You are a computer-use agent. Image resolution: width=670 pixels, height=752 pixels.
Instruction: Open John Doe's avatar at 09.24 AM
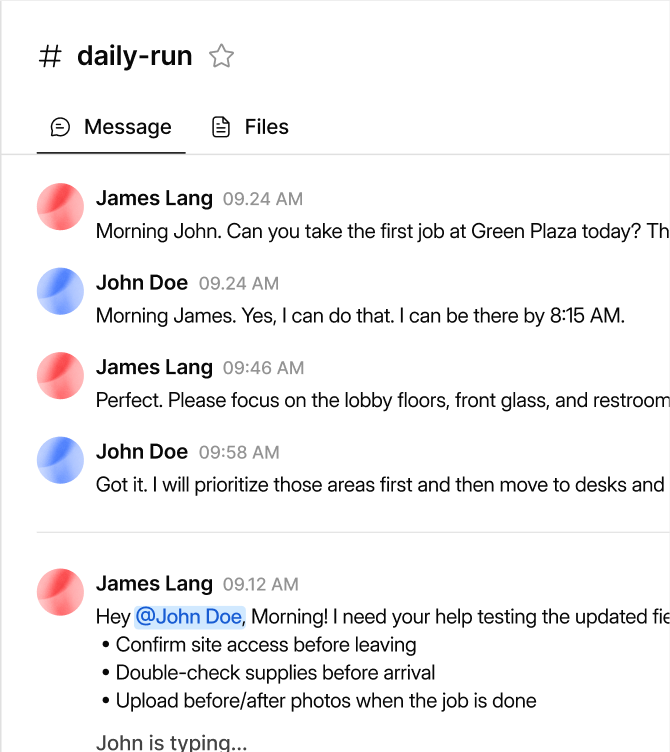click(60, 291)
